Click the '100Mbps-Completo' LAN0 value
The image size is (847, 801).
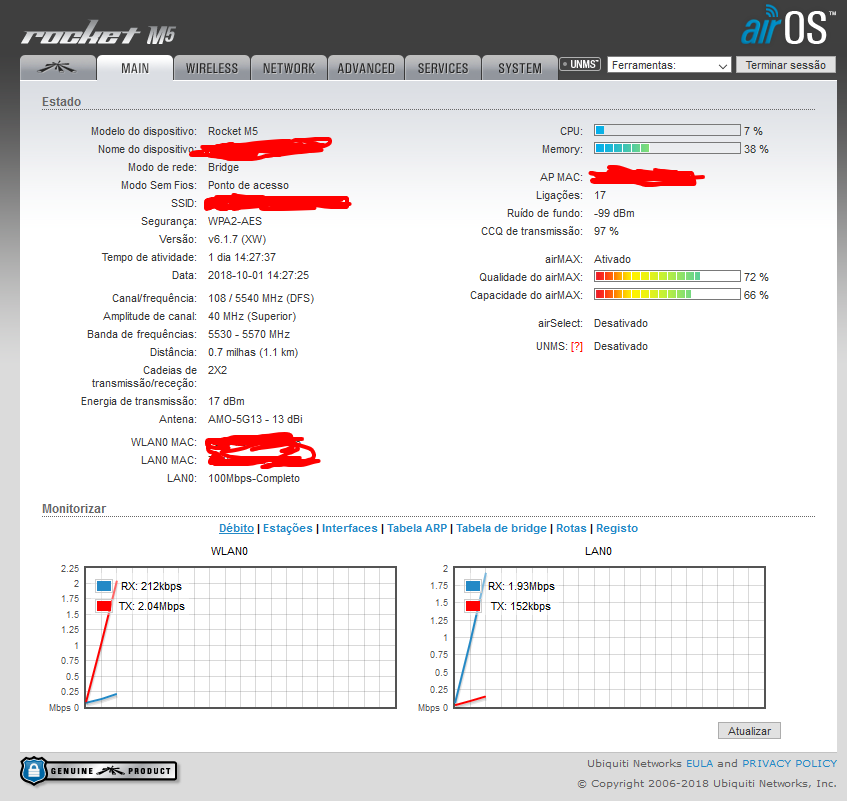(254, 478)
